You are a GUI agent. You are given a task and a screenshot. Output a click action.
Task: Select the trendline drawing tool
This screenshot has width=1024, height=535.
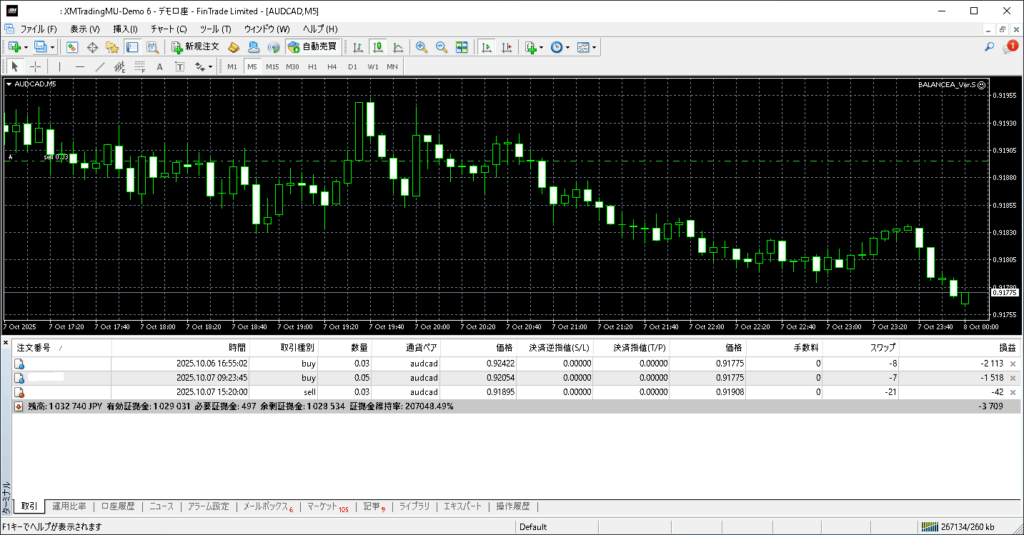(x=99, y=67)
